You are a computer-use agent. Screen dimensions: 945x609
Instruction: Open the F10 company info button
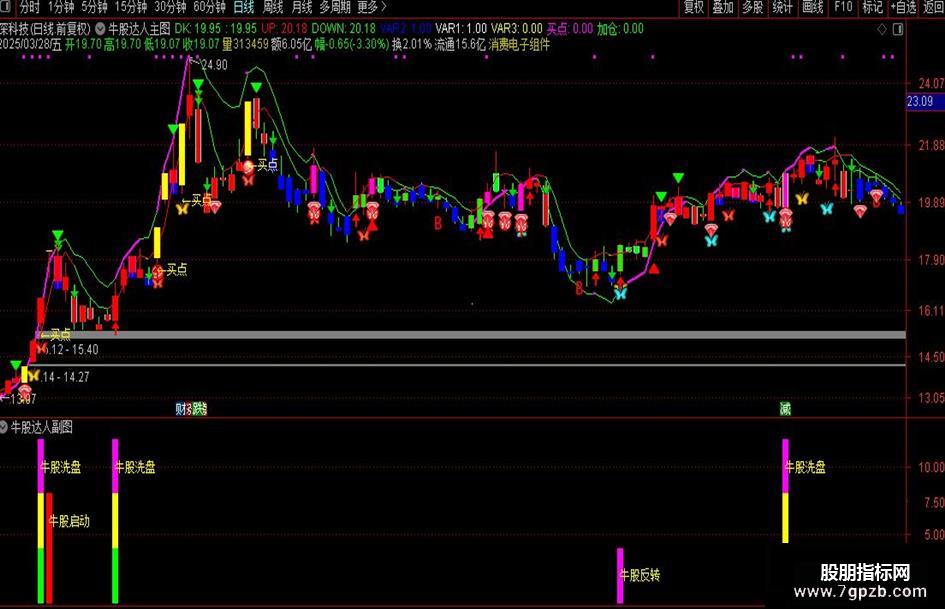pyautogui.click(x=843, y=7)
